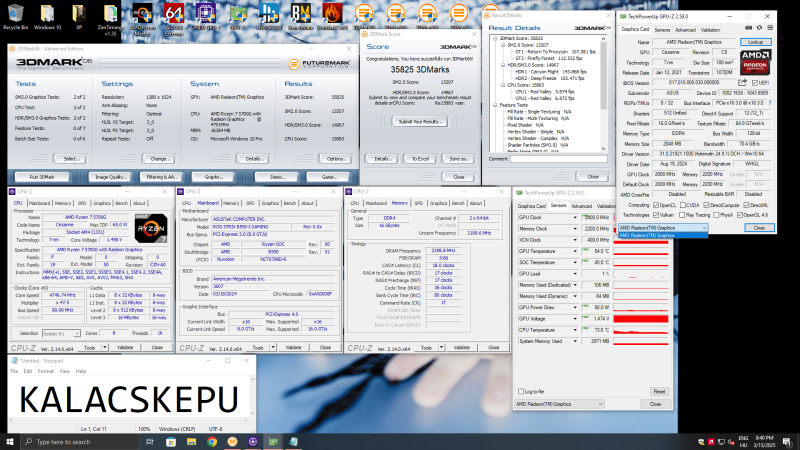Launch the GPU-Z desktop shortcut

tap(237, 16)
